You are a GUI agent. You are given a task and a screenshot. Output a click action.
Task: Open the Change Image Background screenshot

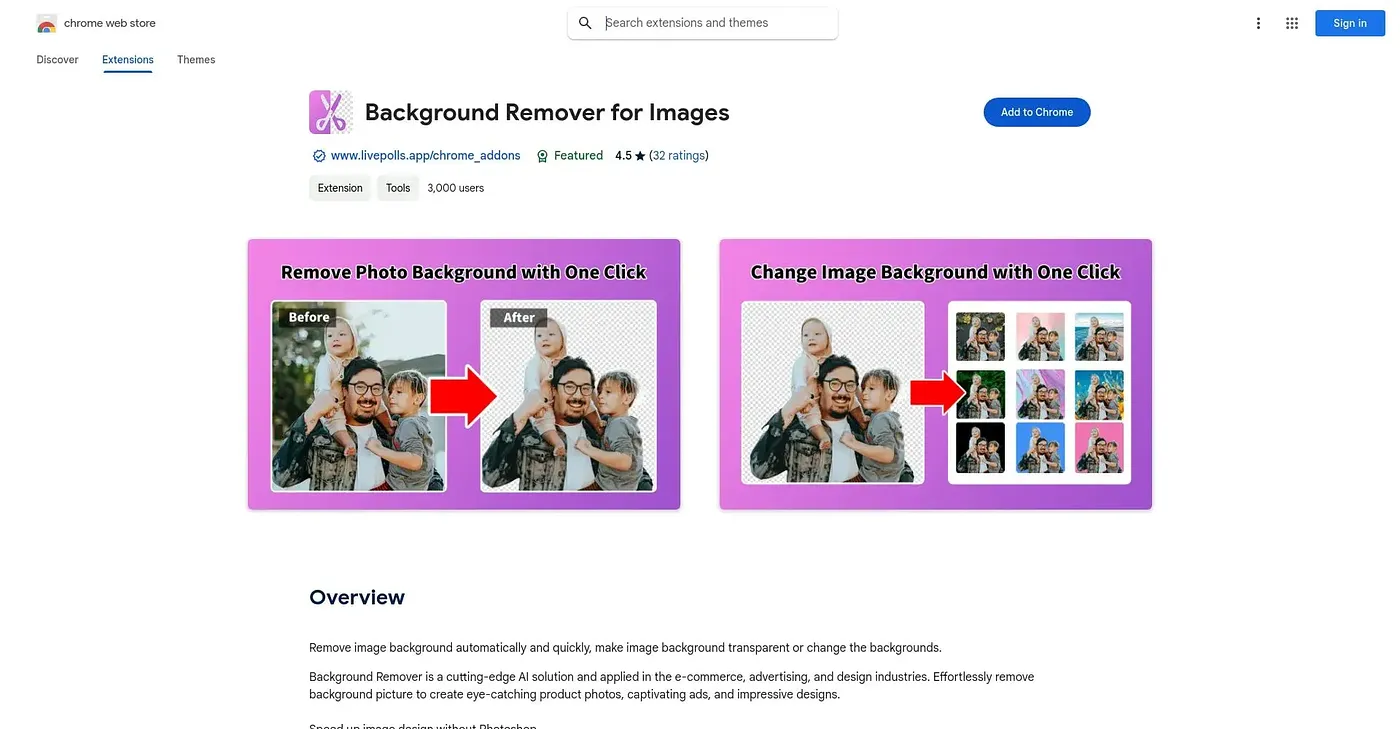click(936, 374)
